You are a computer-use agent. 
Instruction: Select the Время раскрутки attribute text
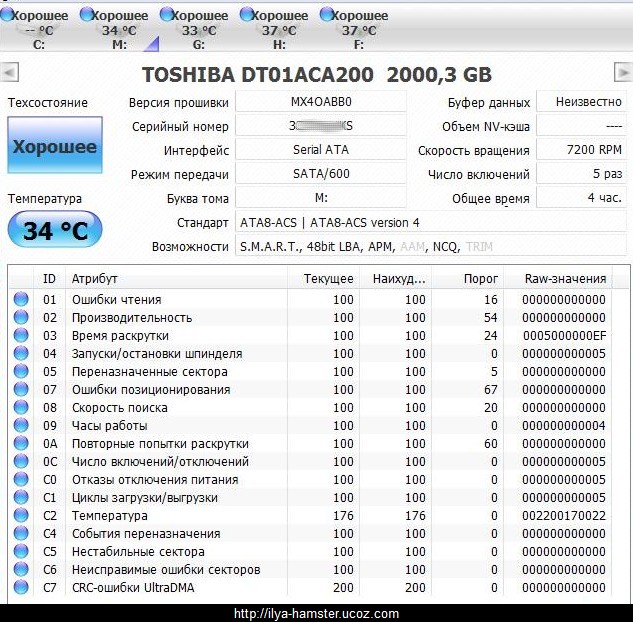pyautogui.click(x=120, y=335)
